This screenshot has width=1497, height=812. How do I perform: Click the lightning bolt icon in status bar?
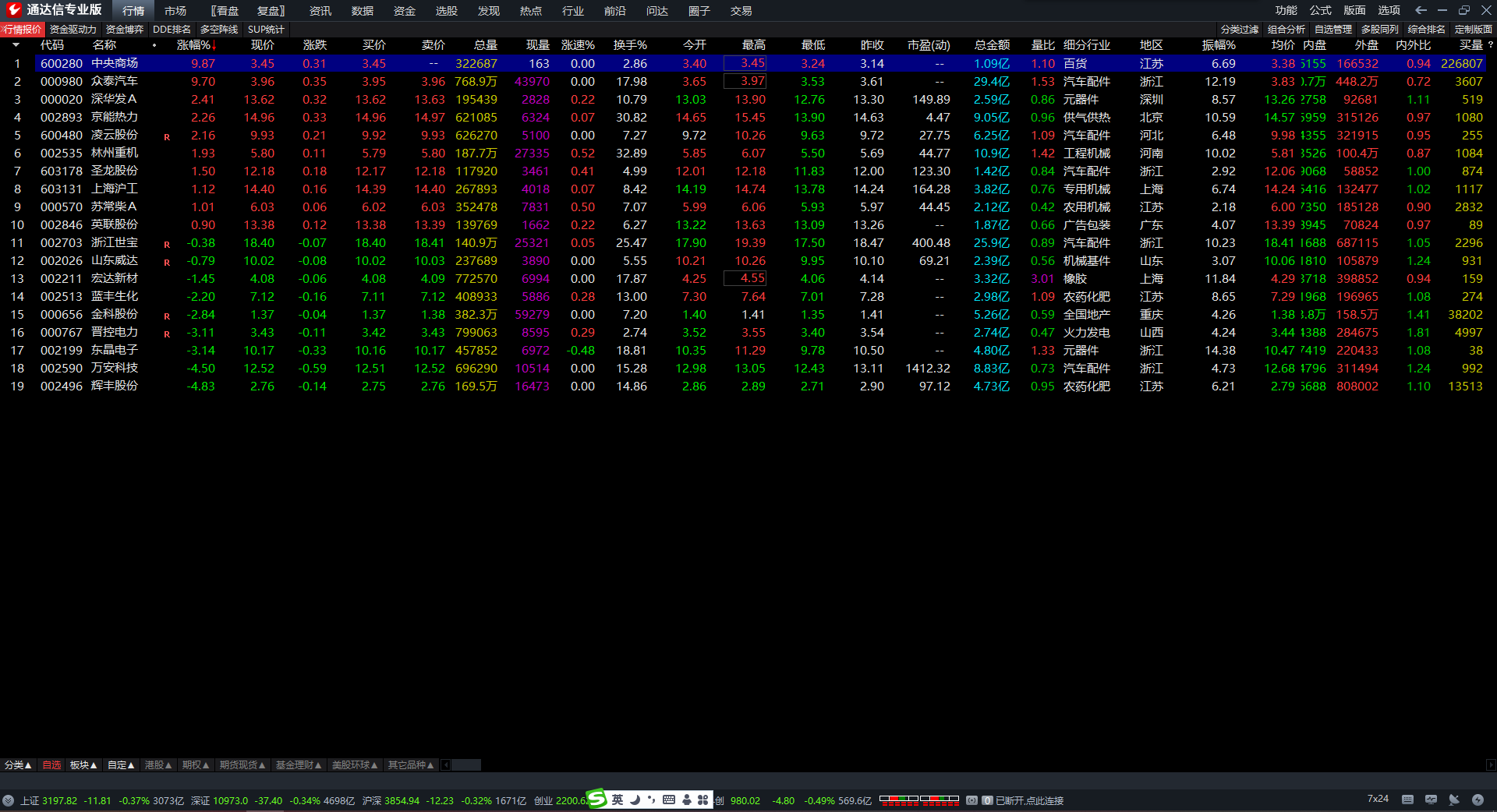[x=1478, y=800]
